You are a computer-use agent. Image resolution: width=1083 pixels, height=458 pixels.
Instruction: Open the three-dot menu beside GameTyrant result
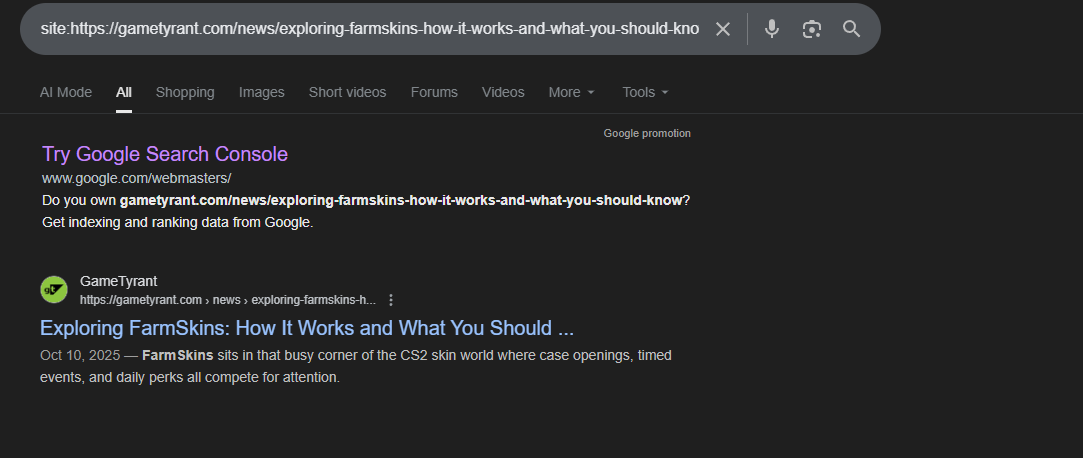391,300
